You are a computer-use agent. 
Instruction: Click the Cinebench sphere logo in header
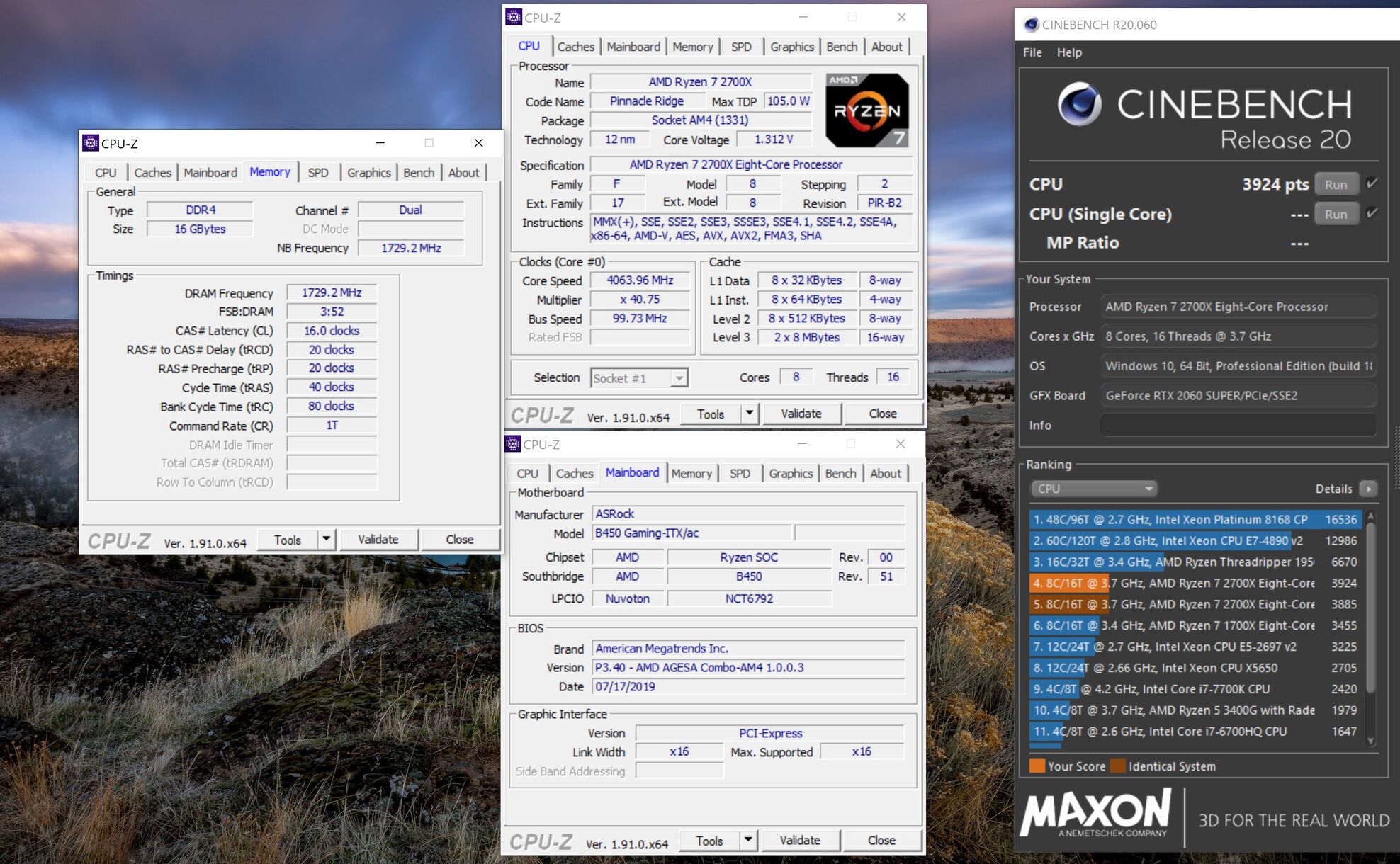tap(1079, 104)
